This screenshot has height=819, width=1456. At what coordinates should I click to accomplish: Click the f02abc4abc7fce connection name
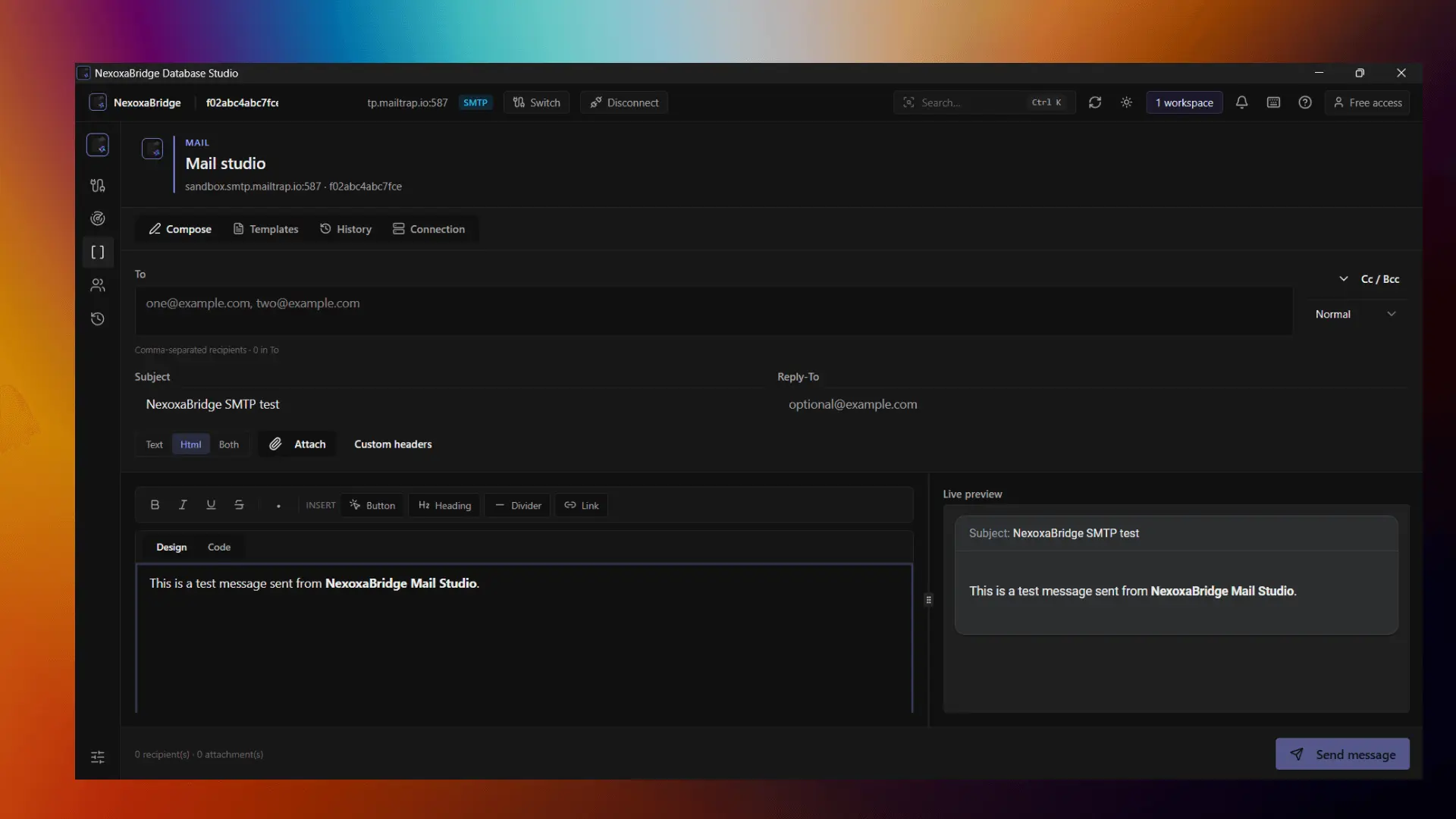[242, 102]
